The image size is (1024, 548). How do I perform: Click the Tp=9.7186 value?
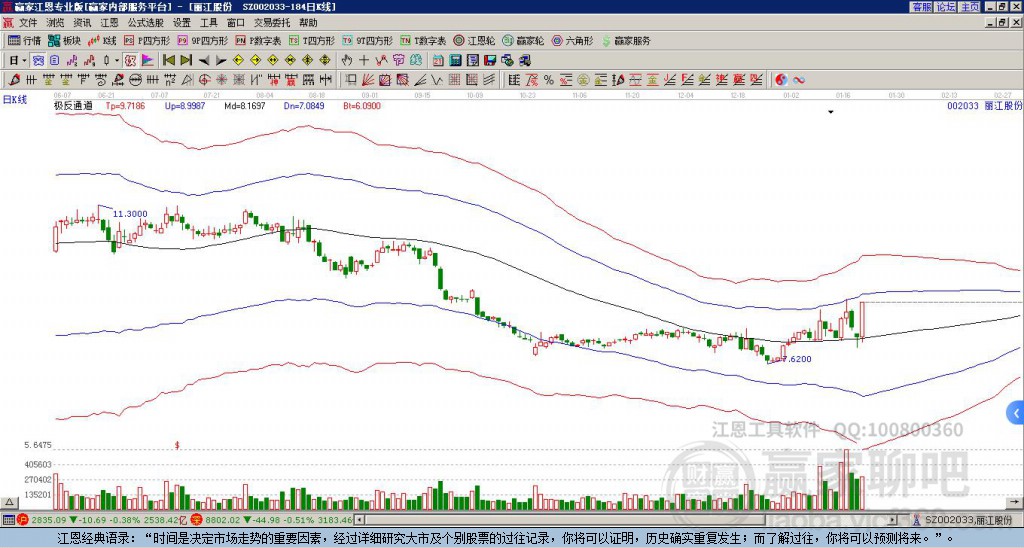pyautogui.click(x=127, y=105)
